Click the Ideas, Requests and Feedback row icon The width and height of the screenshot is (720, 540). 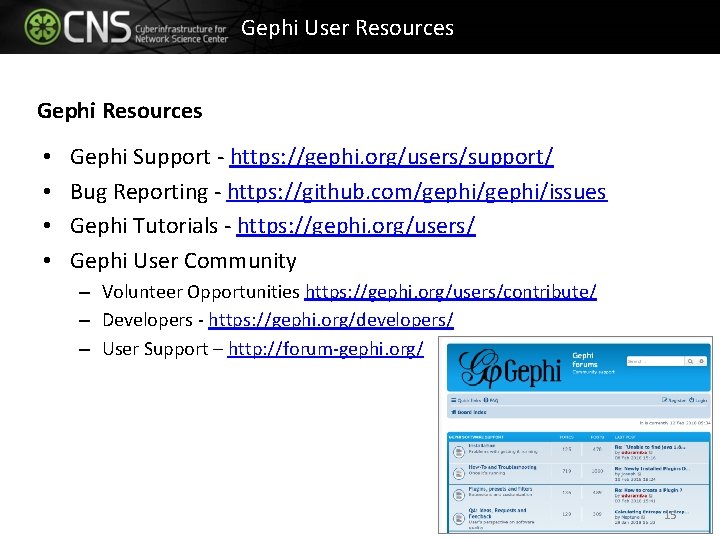[x=458, y=518]
